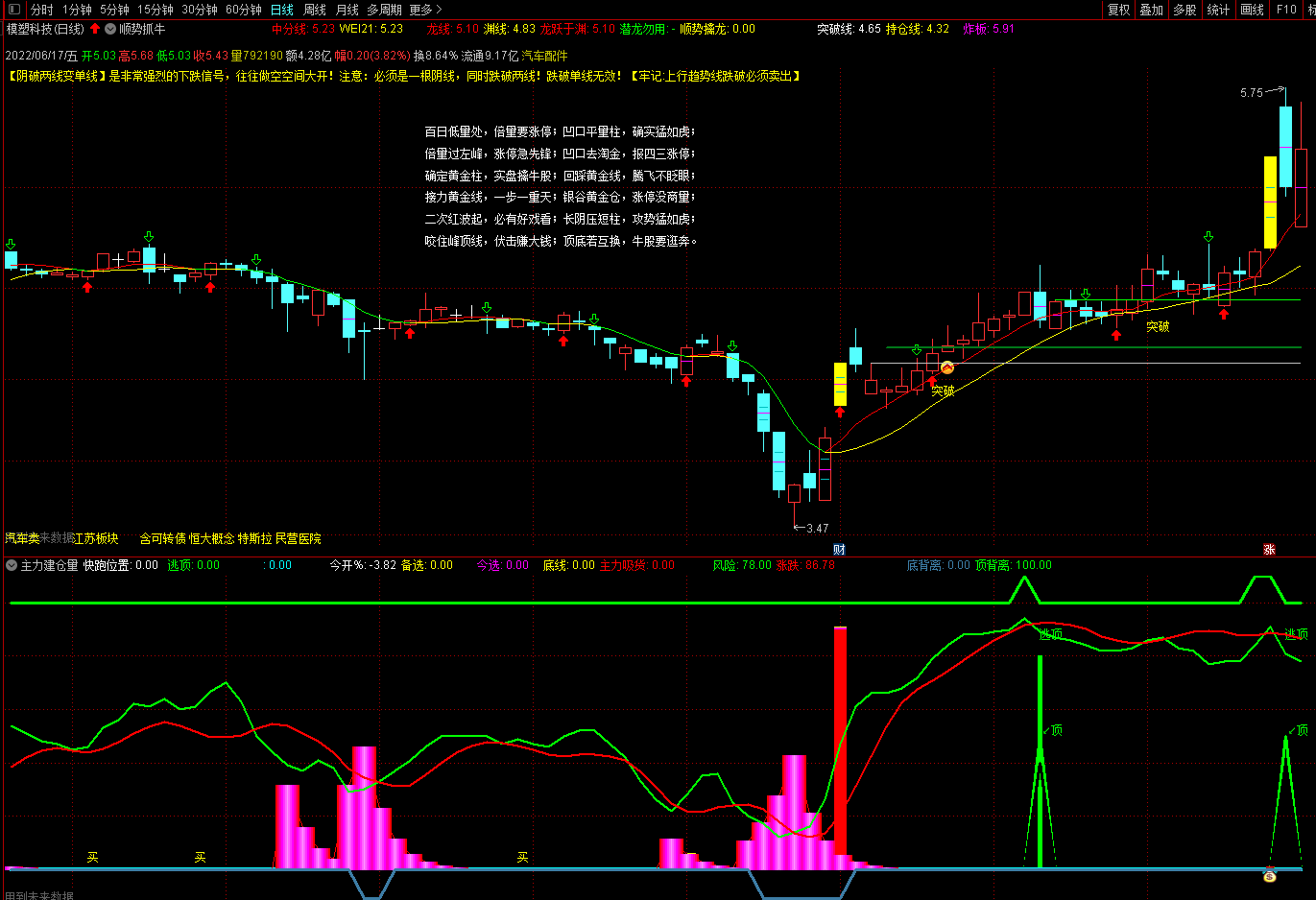This screenshot has height=900, width=1316.
Task: Click the 涨跌: 86.78 value
Action: coord(805,565)
